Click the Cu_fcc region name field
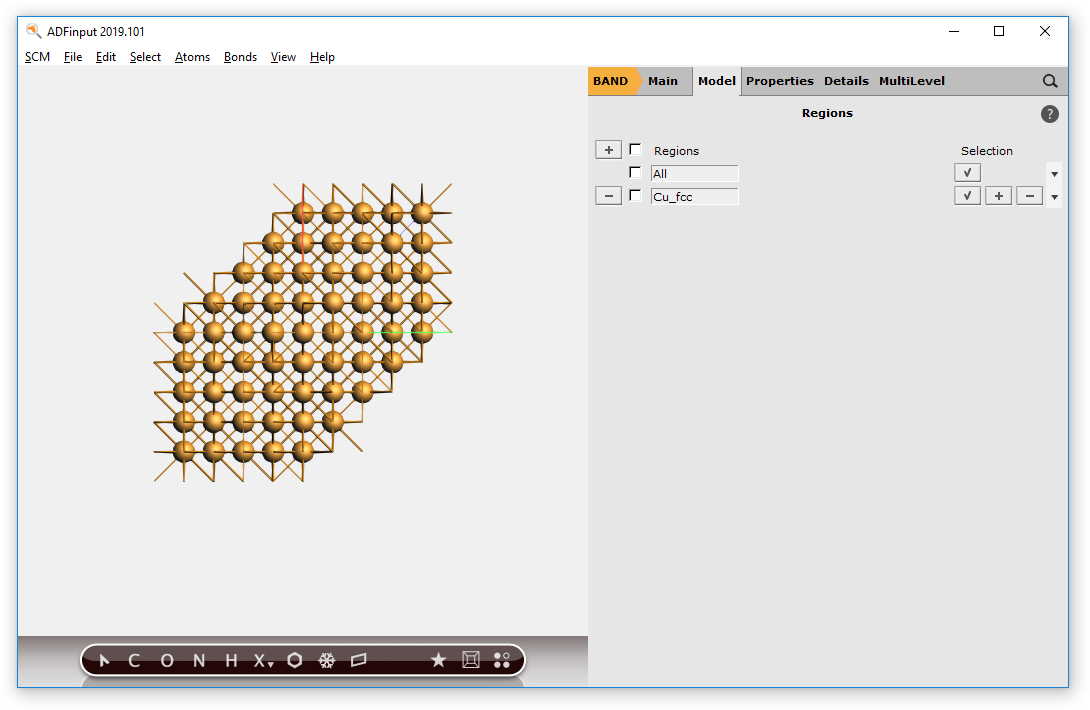The image size is (1090, 710). pos(694,196)
